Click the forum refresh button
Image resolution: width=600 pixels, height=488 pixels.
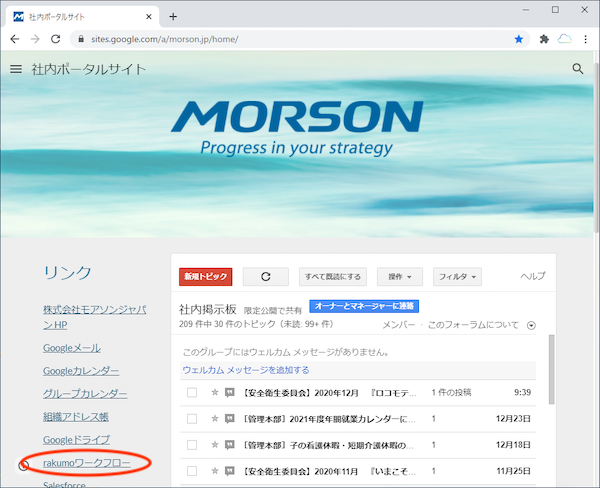click(265, 276)
